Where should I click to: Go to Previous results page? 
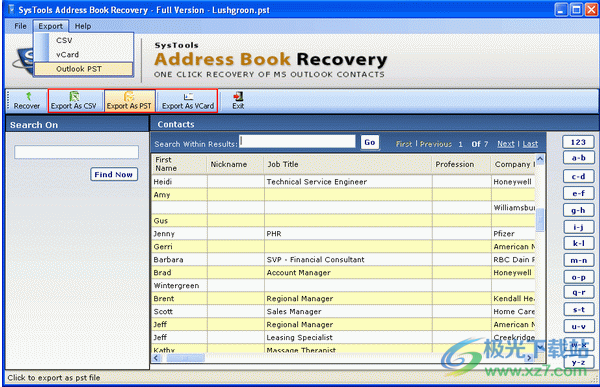pos(435,144)
